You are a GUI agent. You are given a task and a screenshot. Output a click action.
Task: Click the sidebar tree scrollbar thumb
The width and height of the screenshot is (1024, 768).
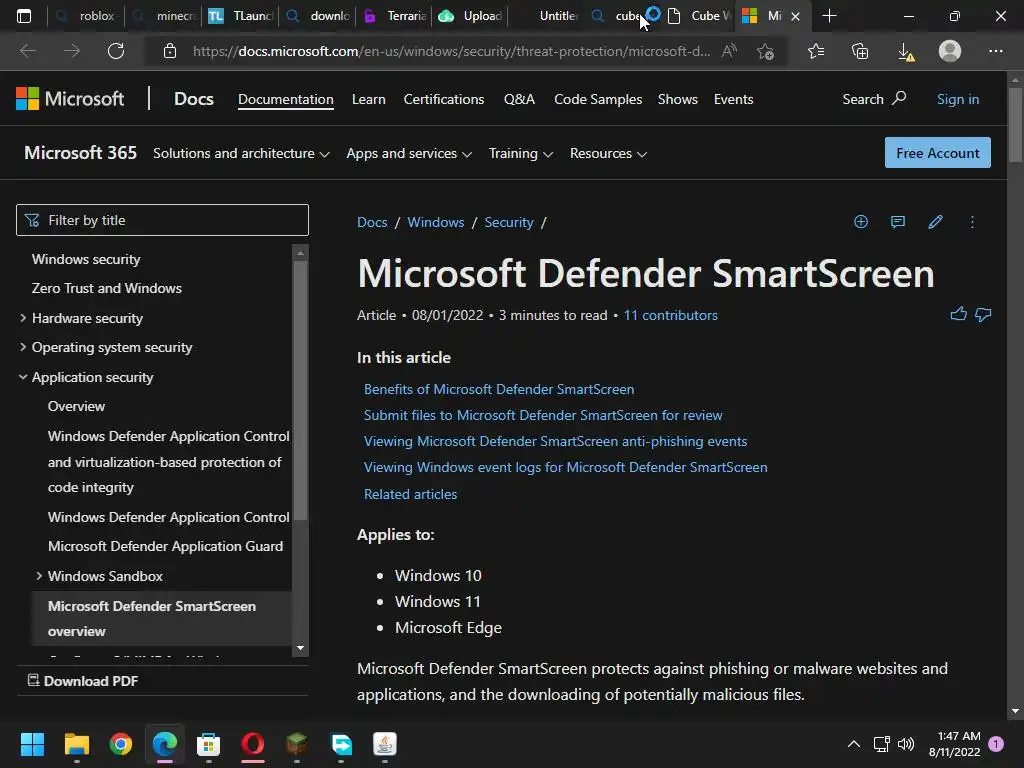coord(300,390)
